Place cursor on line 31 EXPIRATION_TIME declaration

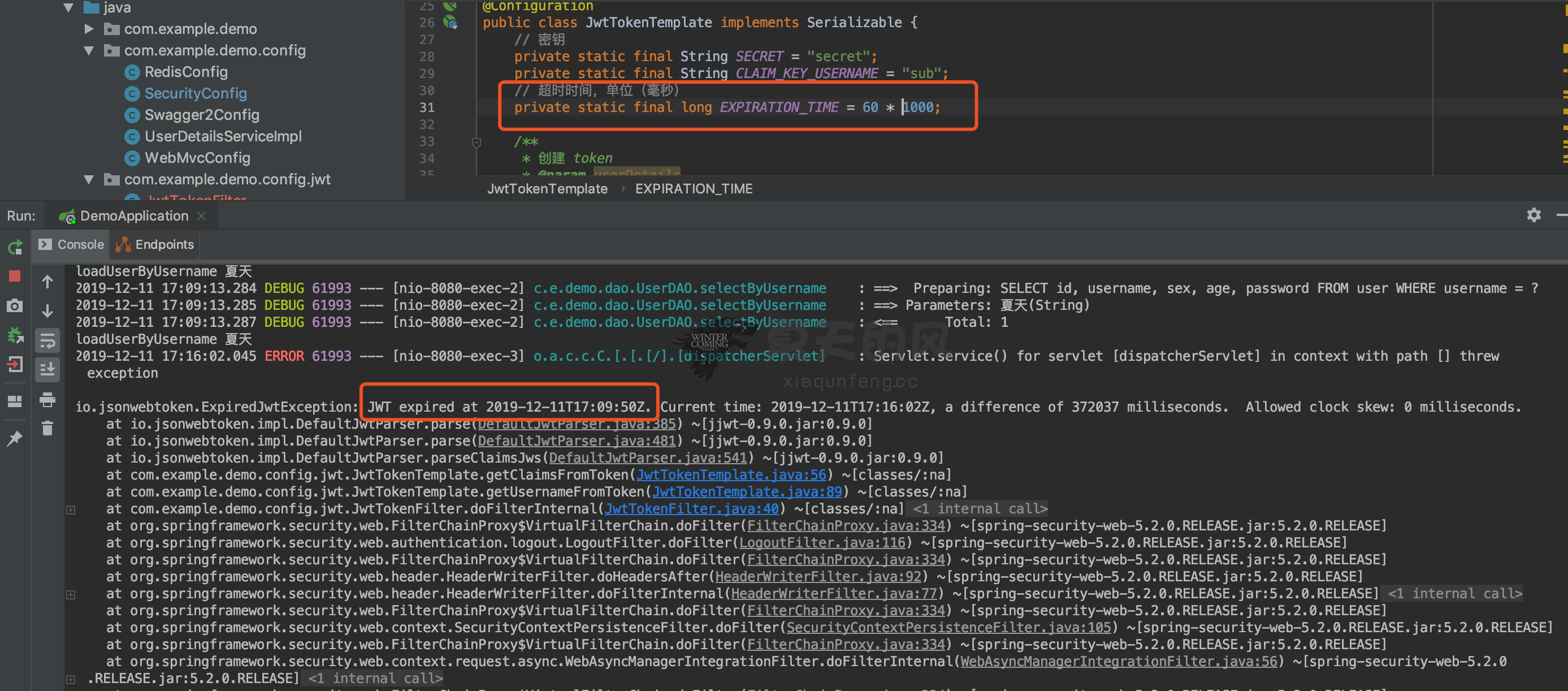point(727,107)
